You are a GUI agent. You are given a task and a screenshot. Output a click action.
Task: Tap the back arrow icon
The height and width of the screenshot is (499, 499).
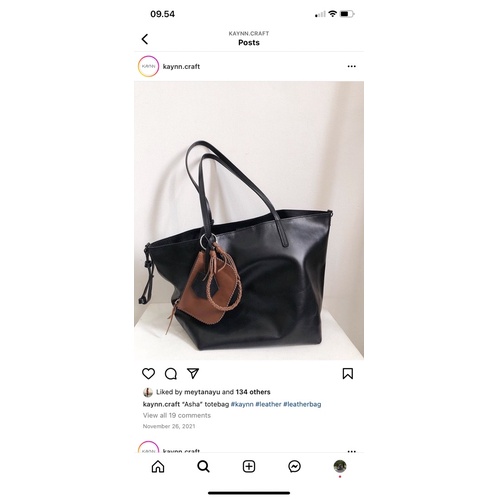(x=145, y=39)
